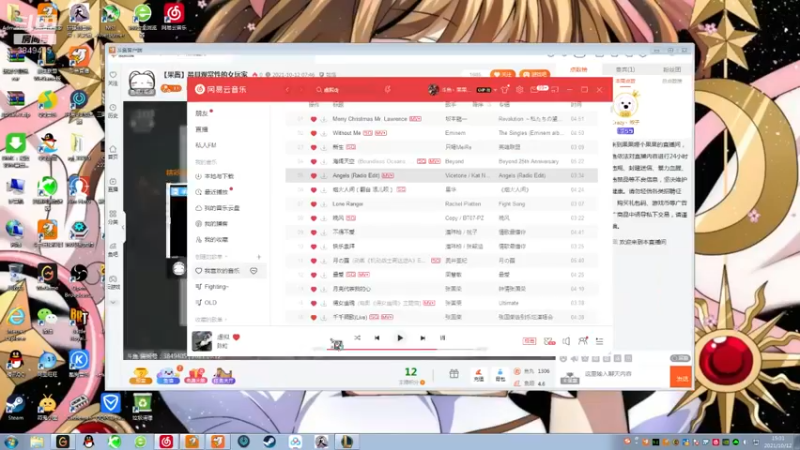Collapse Douyu side panel handle
The image size is (800, 450).
pyautogui.click(x=123, y=228)
